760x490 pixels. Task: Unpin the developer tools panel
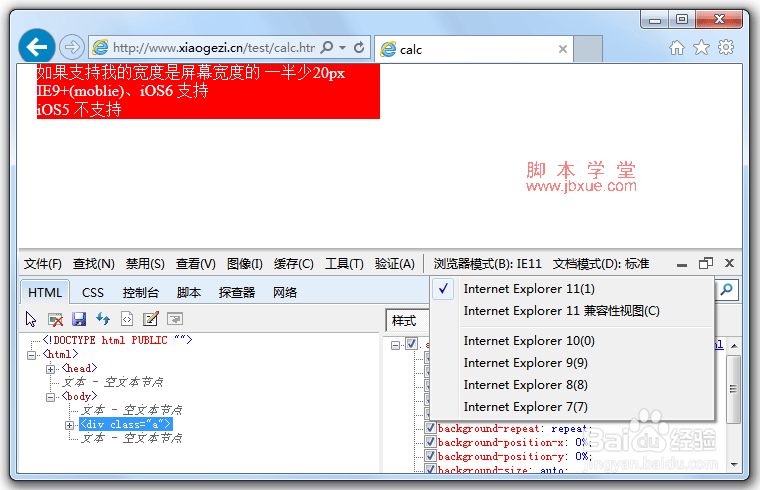(x=706, y=263)
